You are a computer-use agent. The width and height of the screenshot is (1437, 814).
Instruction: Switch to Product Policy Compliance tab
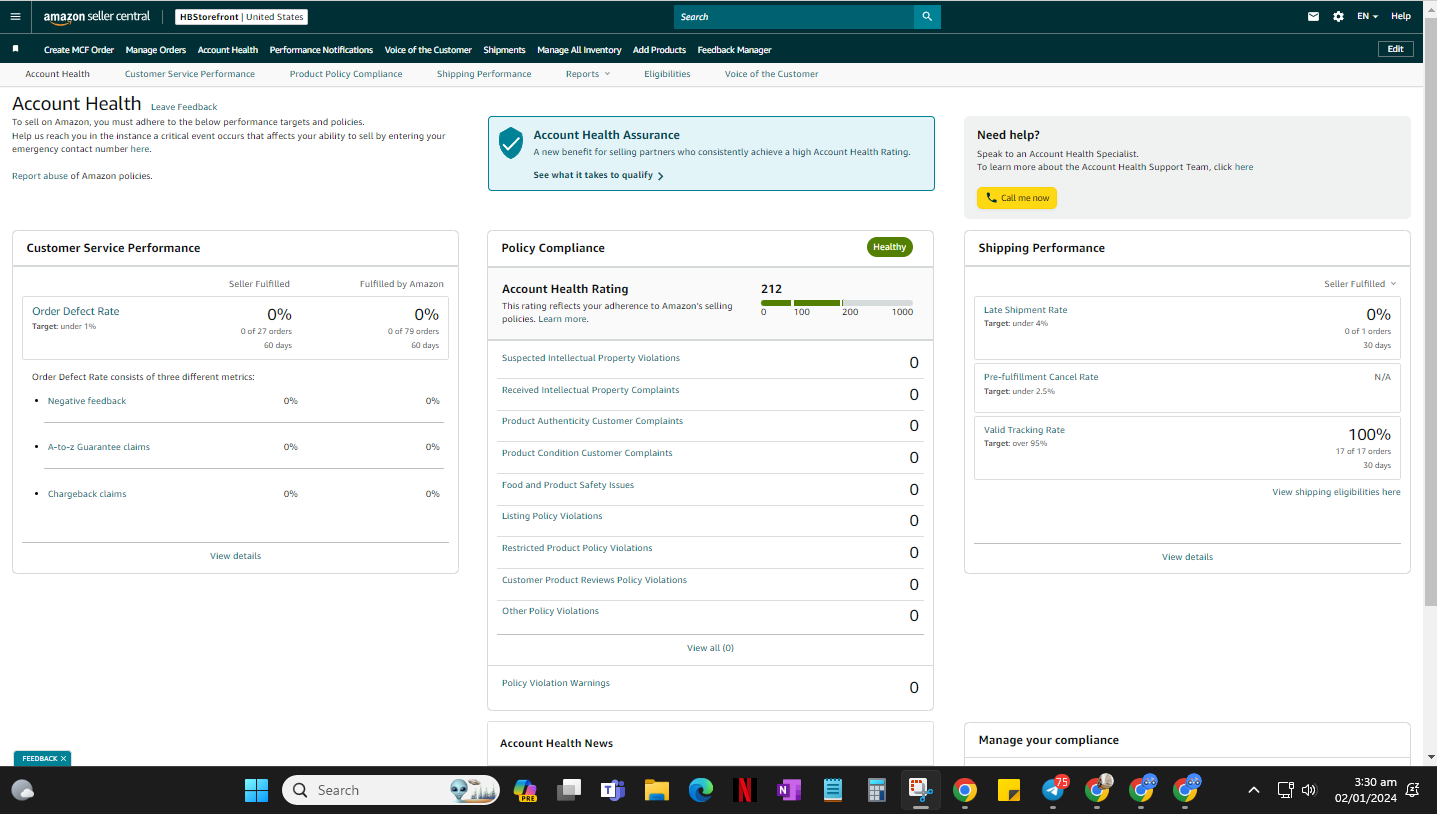point(346,74)
